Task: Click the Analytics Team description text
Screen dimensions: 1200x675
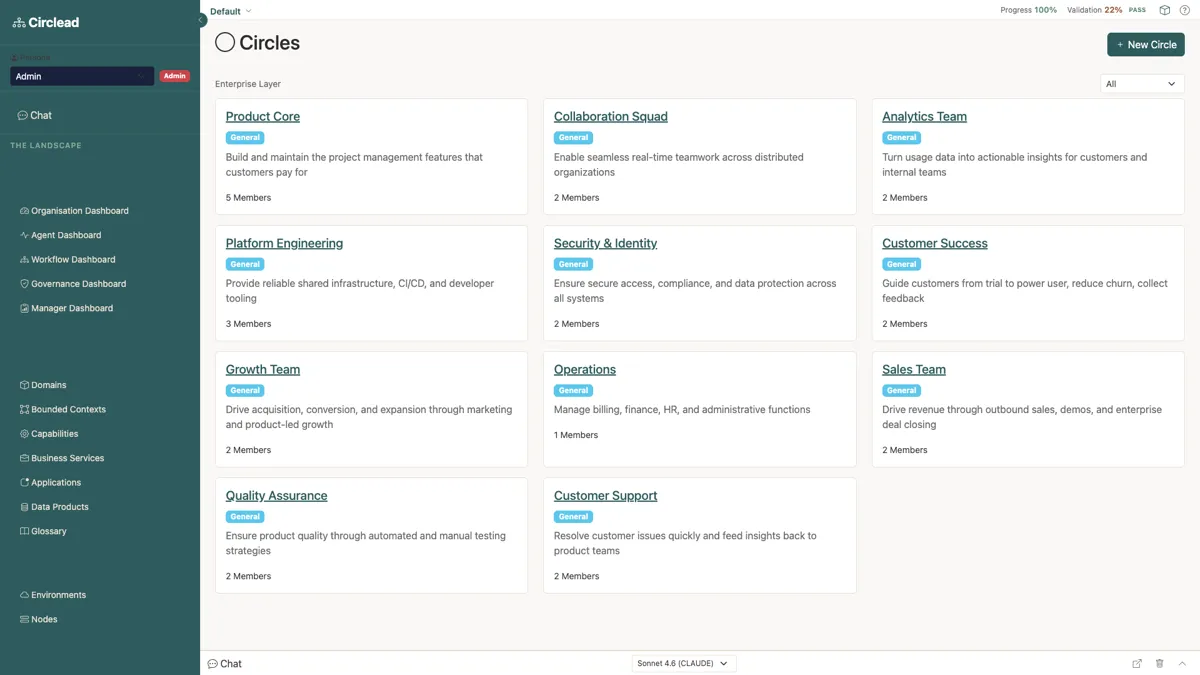Action: [1014, 165]
